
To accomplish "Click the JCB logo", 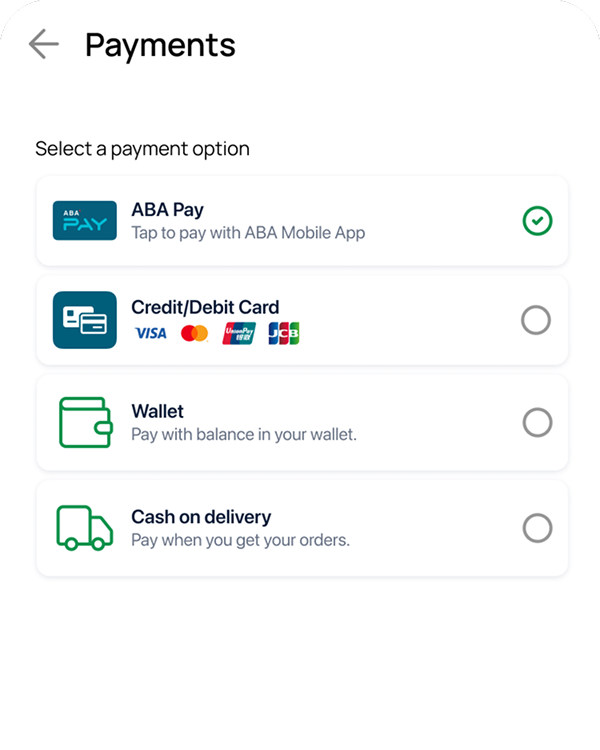I will (x=284, y=333).
